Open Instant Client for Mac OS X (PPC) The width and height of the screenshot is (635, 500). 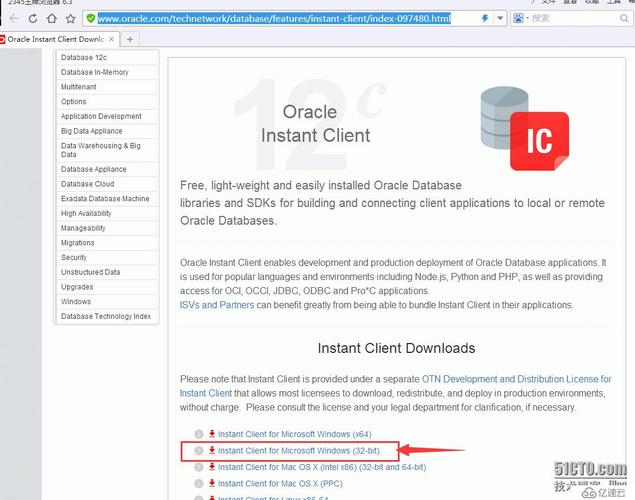(x=280, y=484)
